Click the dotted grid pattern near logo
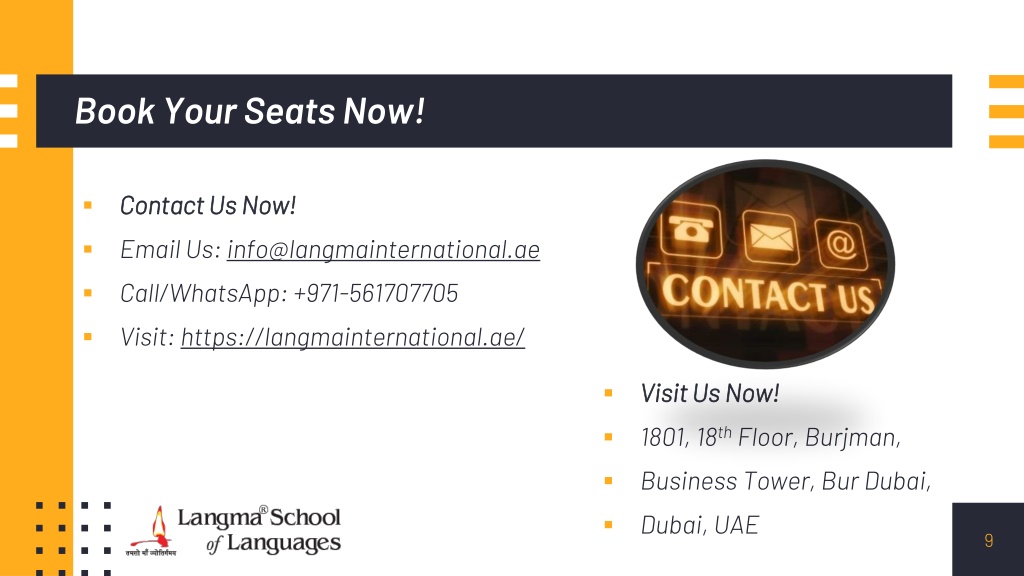 [x=73, y=539]
